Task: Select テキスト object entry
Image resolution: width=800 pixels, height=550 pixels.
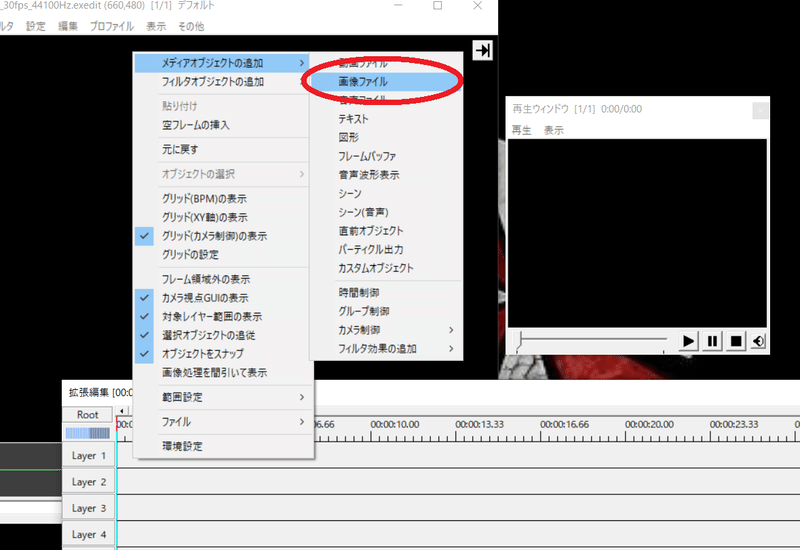Action: coord(386,119)
